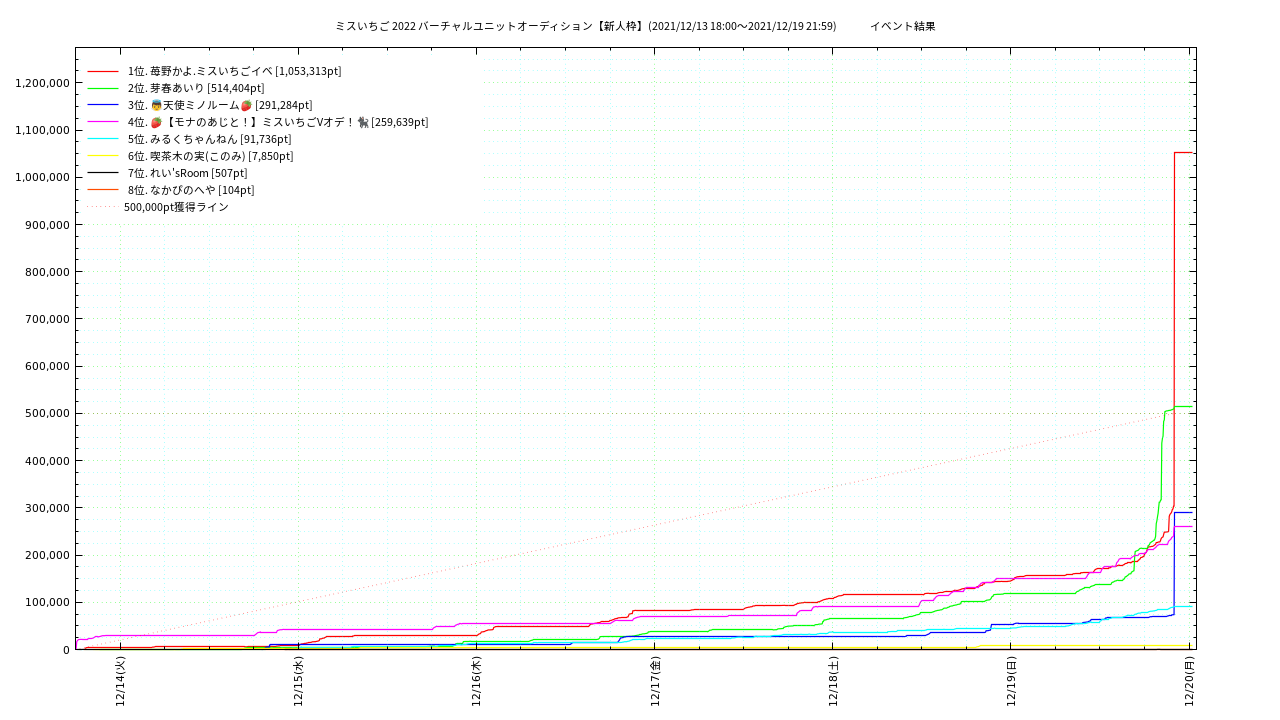Click the strawberry emoji before 【モナのあじと！】
This screenshot has height=720, width=1280.
[156, 122]
